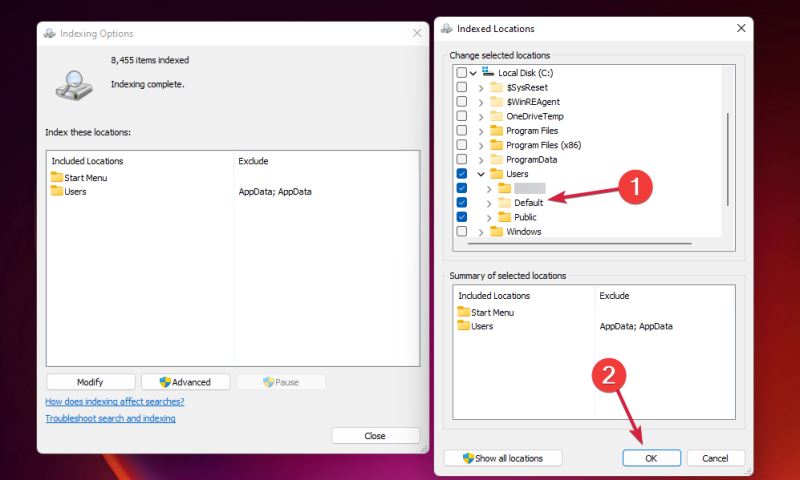Uncheck the Users folder checkbox
This screenshot has width=800, height=480.
[x=461, y=174]
